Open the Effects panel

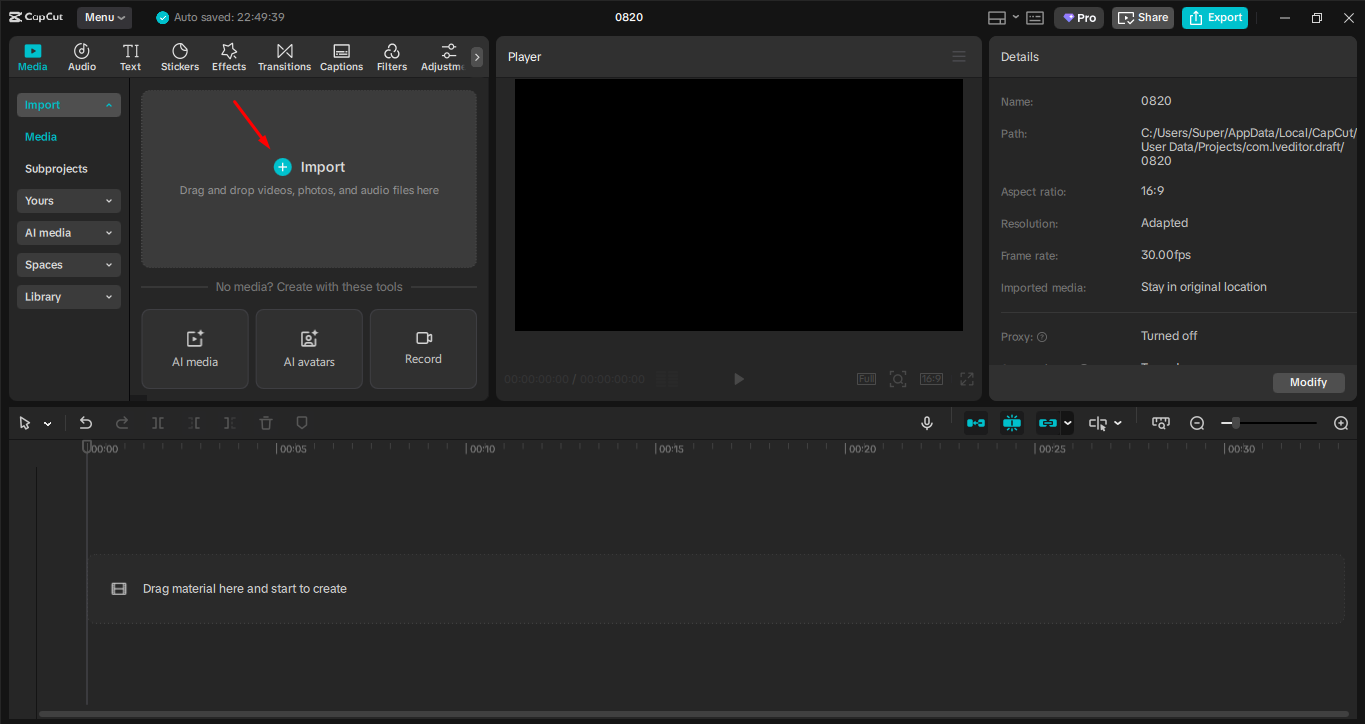tap(228, 56)
